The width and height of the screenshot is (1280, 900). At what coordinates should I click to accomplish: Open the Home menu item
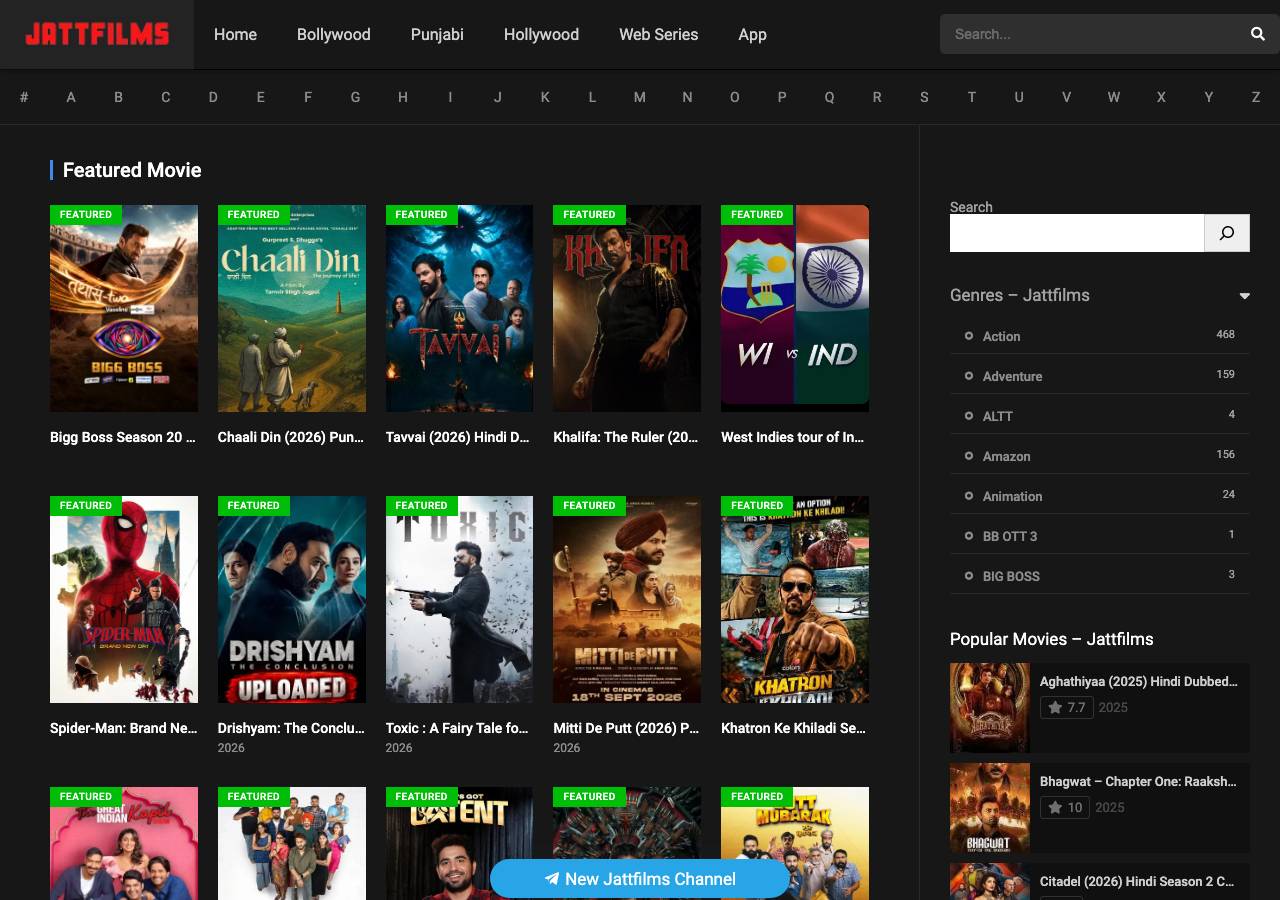click(x=235, y=34)
